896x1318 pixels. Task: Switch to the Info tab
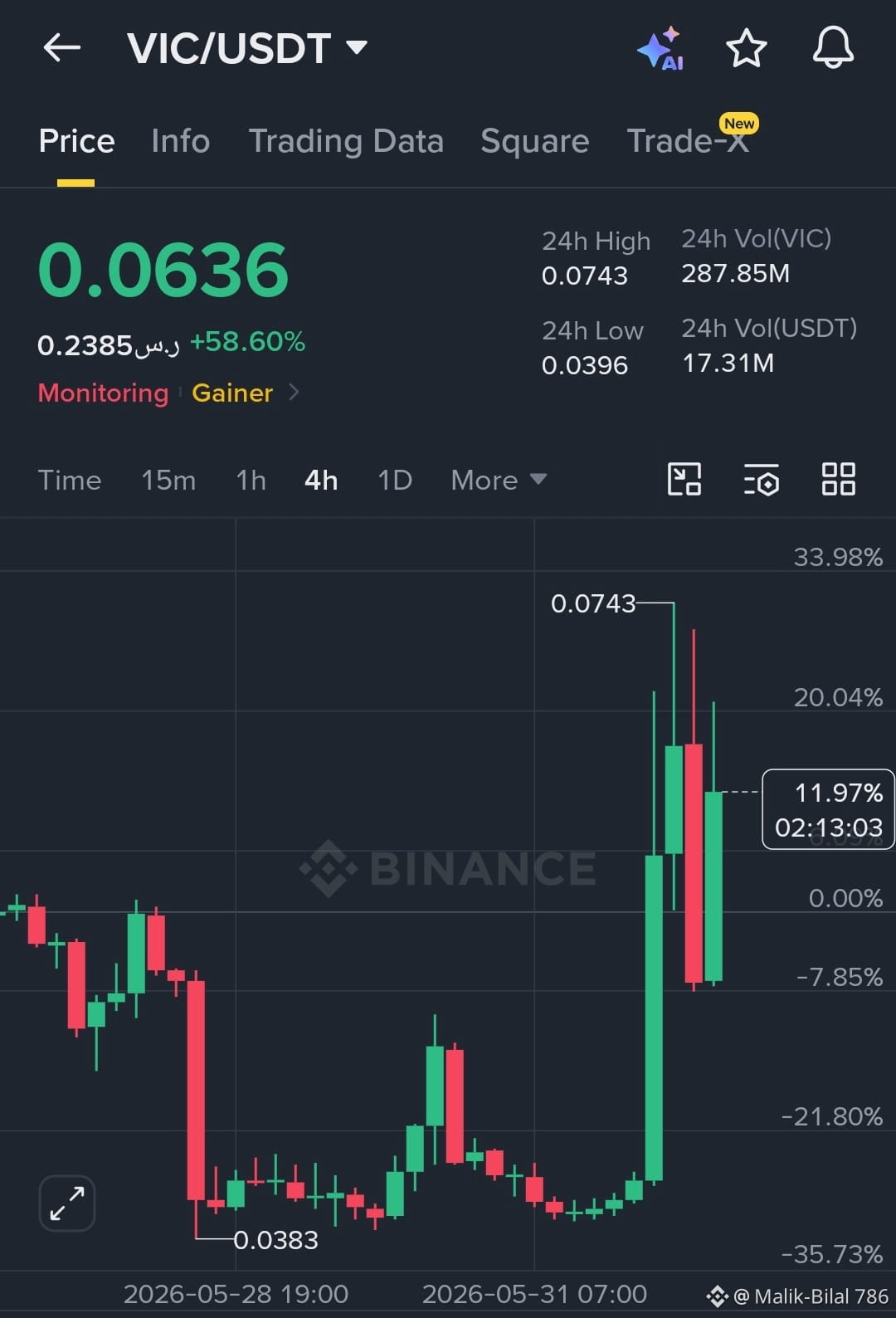point(180,141)
